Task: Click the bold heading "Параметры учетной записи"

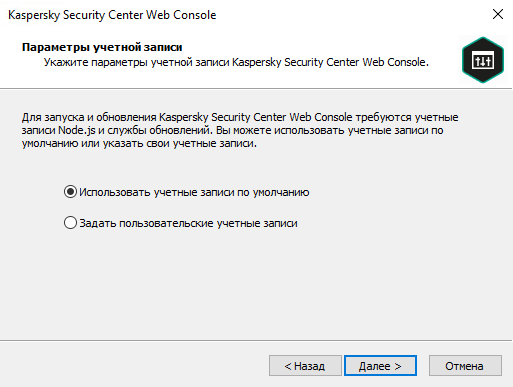Action: pyautogui.click(x=102, y=47)
